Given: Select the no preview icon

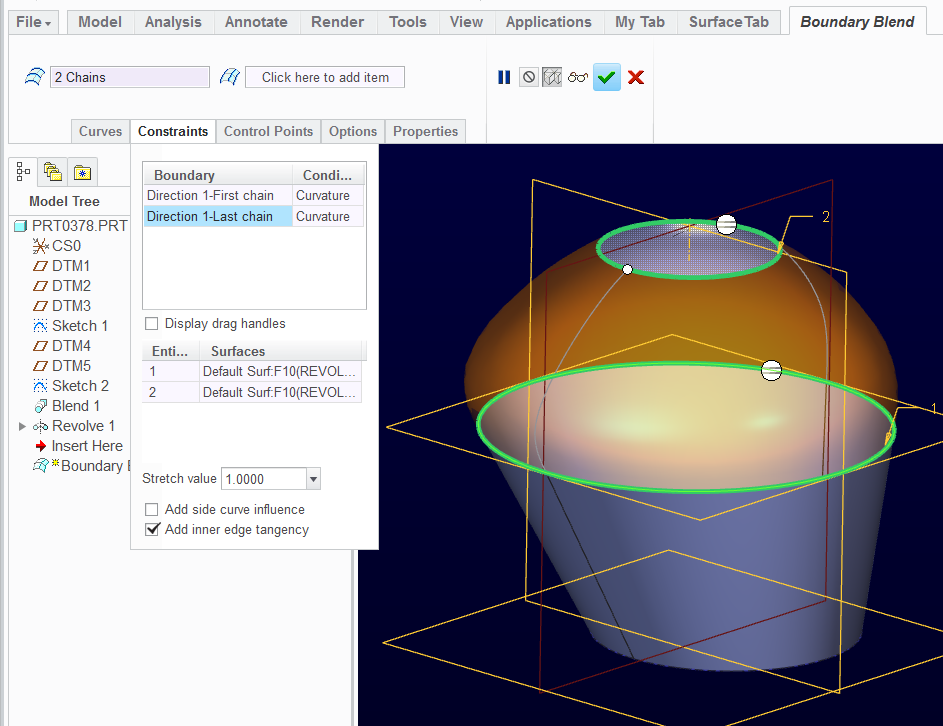Looking at the screenshot, I should tap(529, 78).
